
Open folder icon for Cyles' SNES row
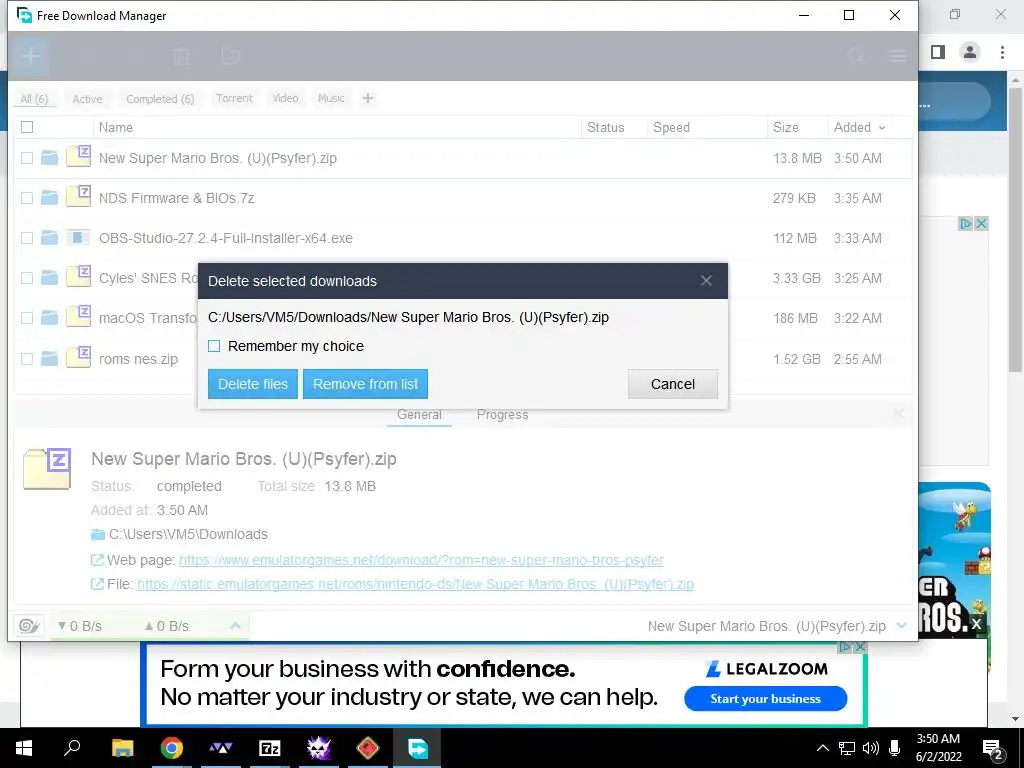(x=50, y=278)
